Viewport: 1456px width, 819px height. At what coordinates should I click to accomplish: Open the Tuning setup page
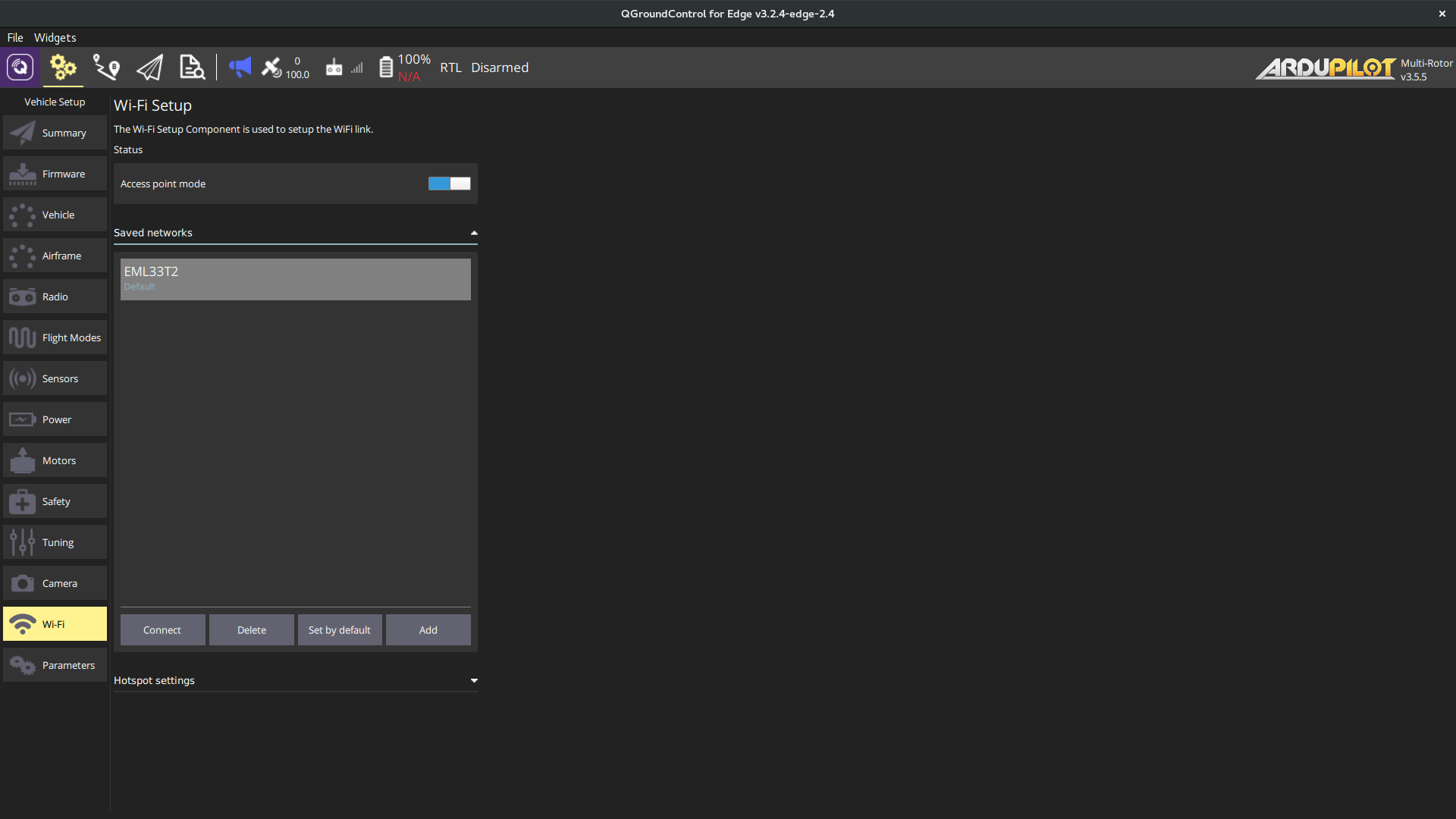(55, 542)
